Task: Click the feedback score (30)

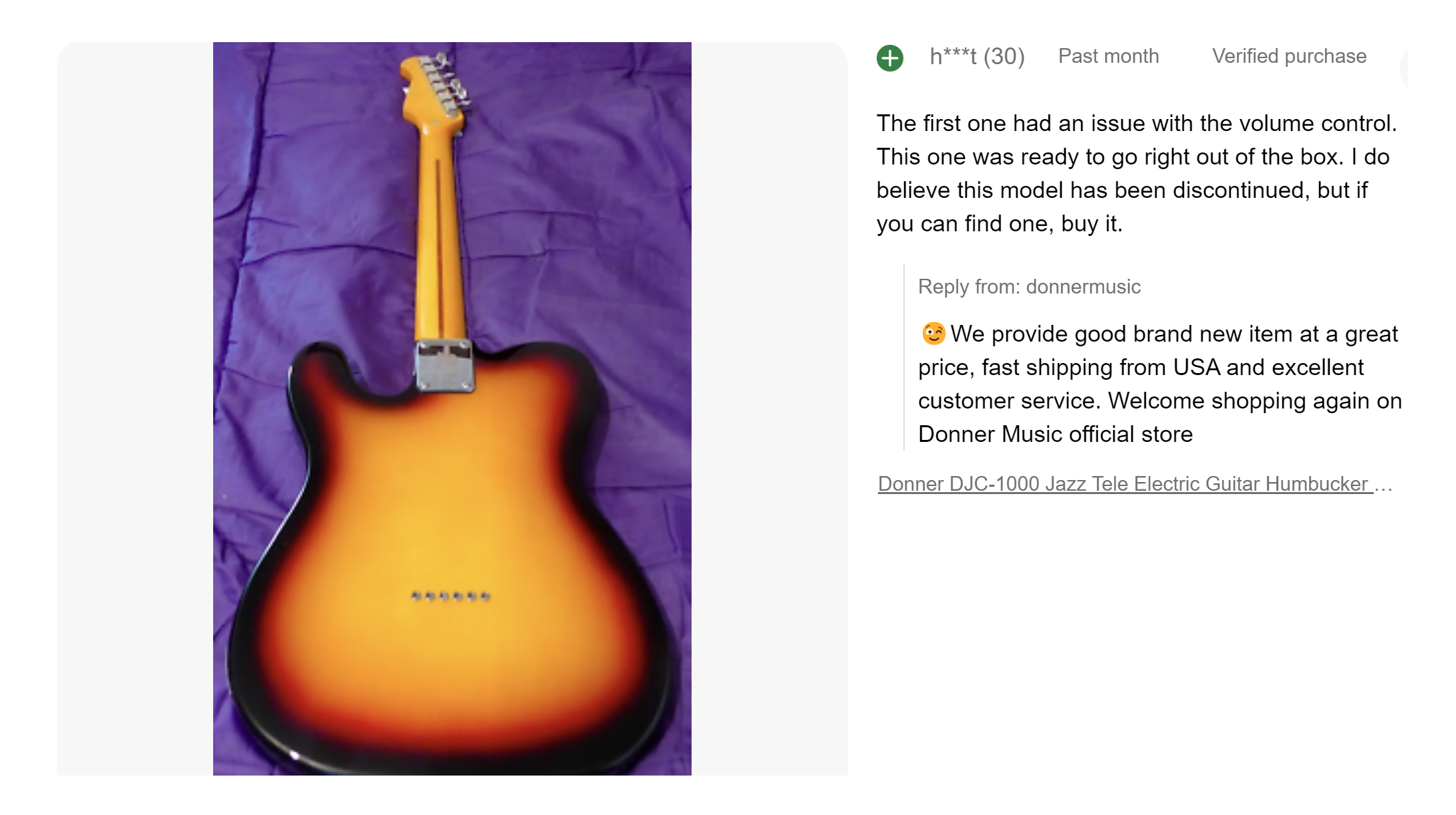Action: 1004,57
